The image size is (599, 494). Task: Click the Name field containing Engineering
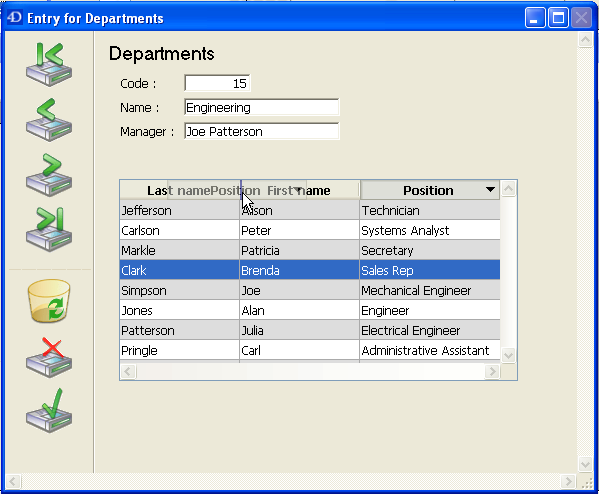point(261,107)
